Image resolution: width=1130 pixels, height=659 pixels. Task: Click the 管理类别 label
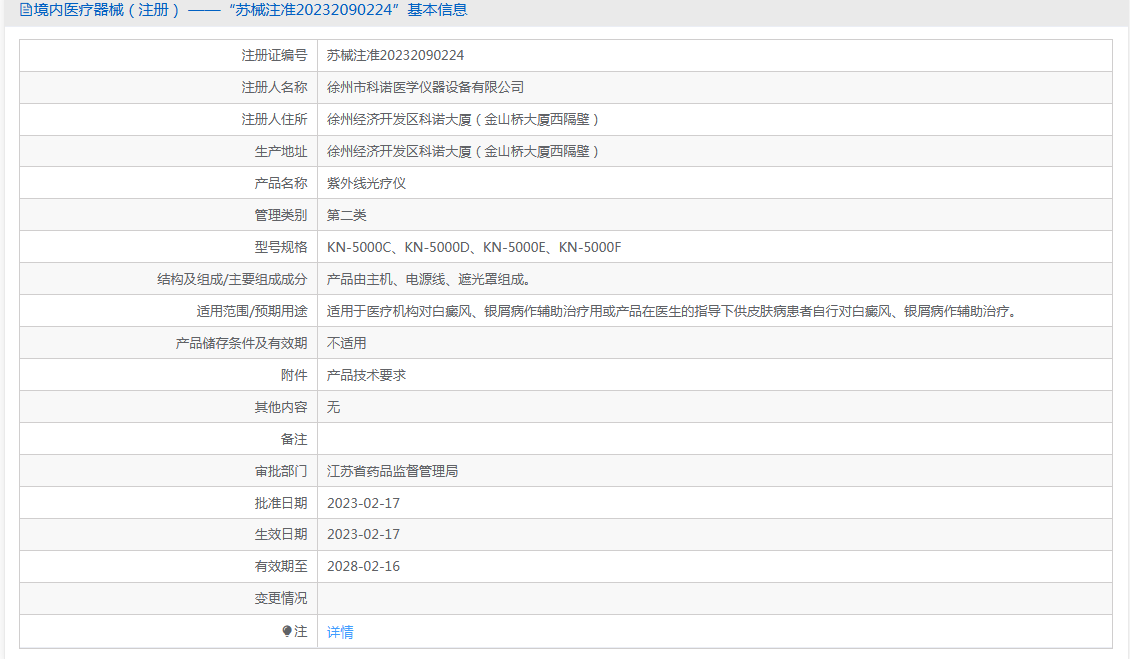(280, 215)
